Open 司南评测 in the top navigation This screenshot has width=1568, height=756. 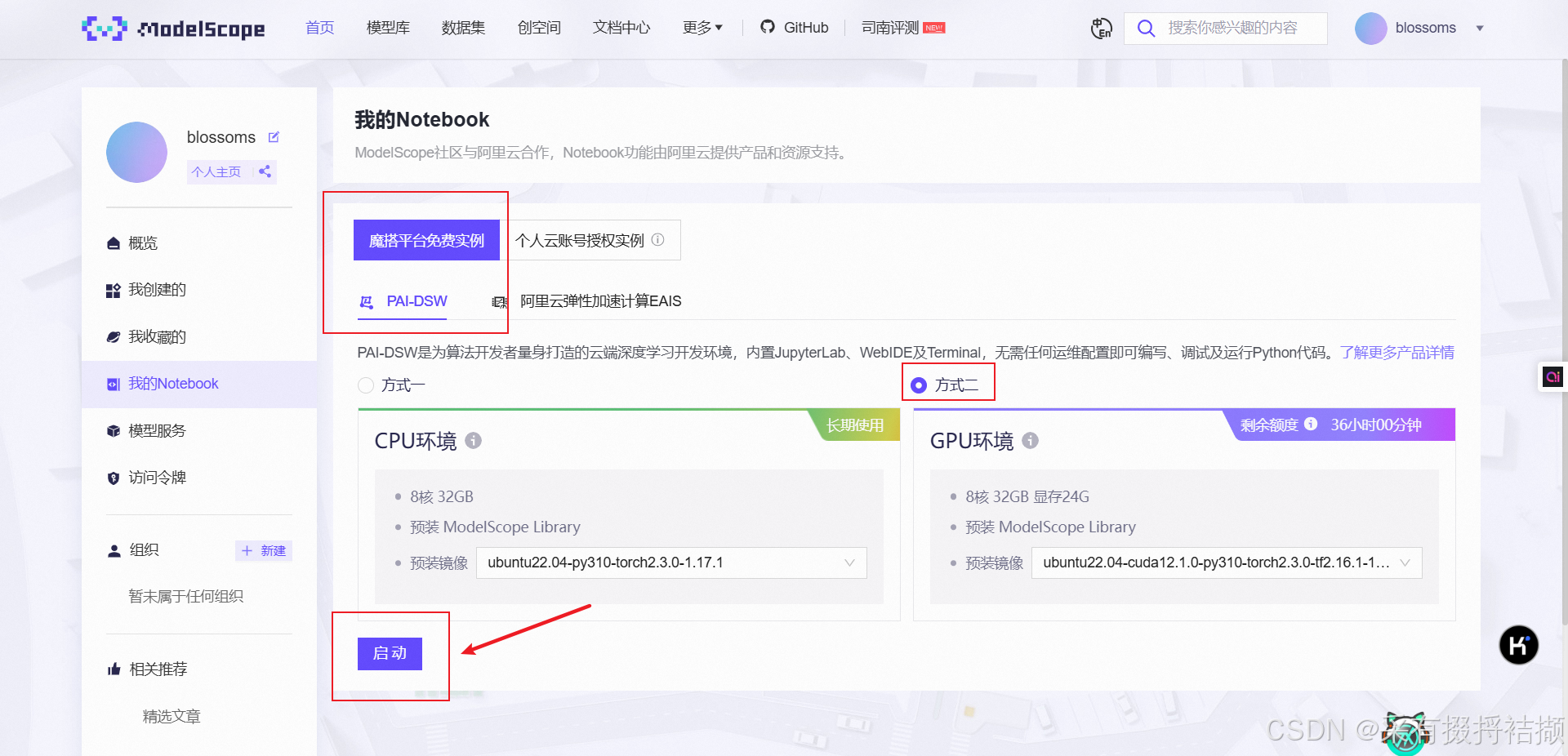890,28
